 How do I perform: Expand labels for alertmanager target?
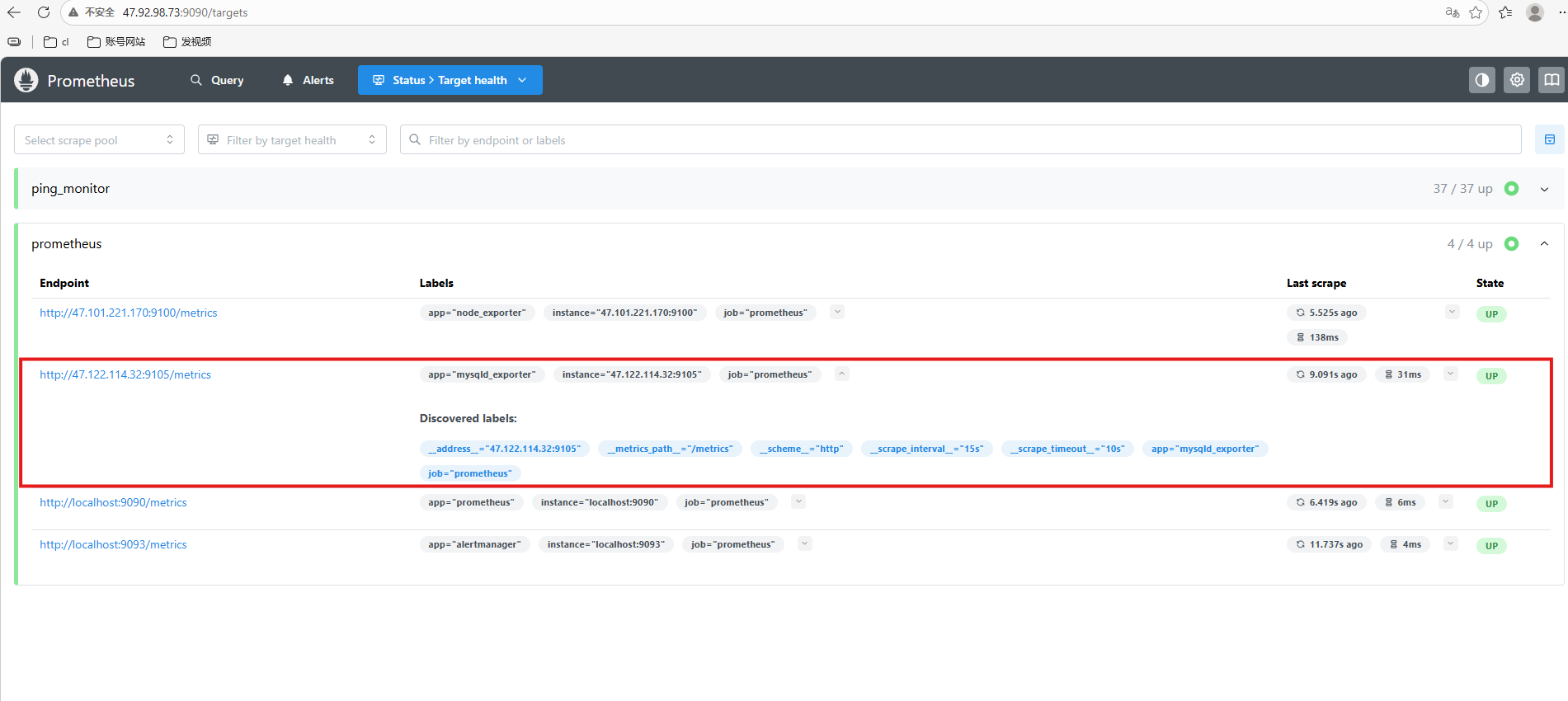coord(805,543)
